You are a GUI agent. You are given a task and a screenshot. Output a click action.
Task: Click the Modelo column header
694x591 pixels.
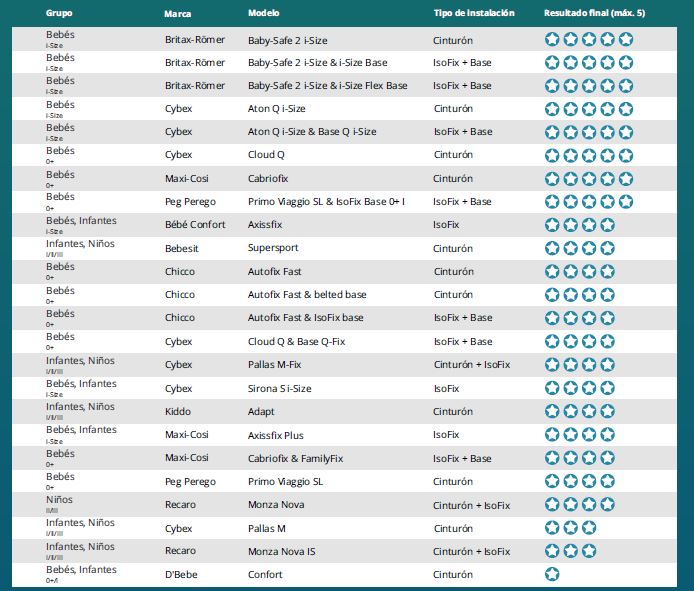coord(264,14)
